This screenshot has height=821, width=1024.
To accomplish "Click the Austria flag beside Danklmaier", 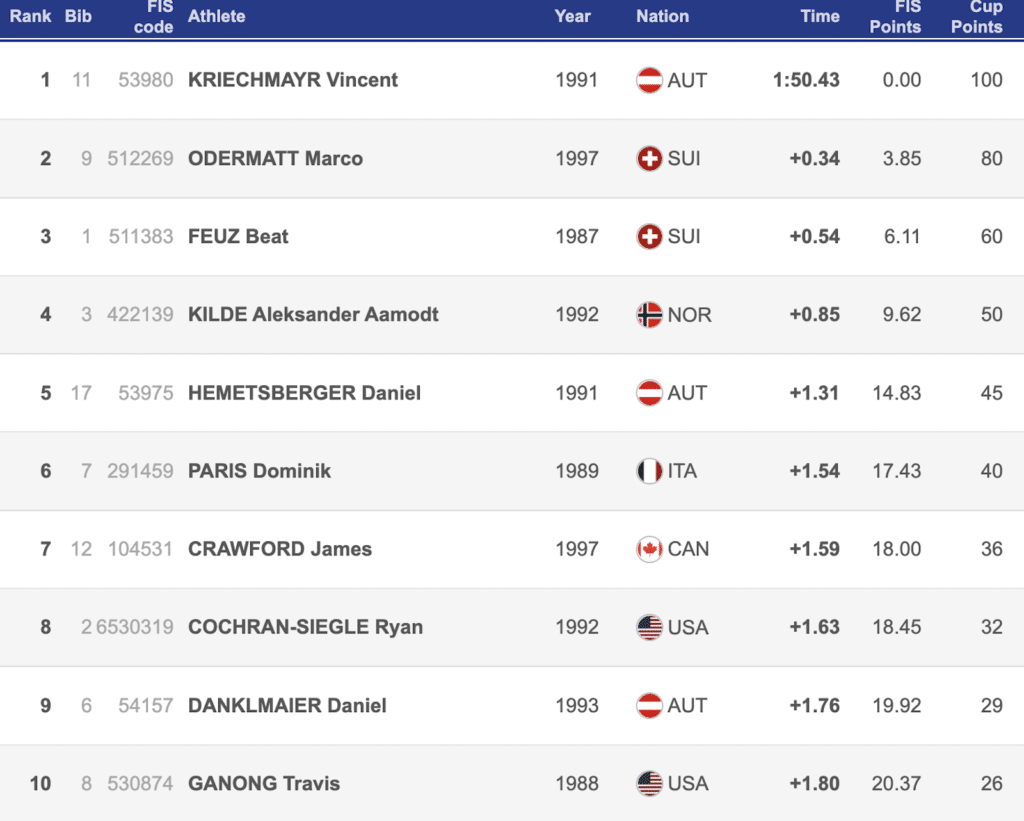I will click(x=649, y=705).
